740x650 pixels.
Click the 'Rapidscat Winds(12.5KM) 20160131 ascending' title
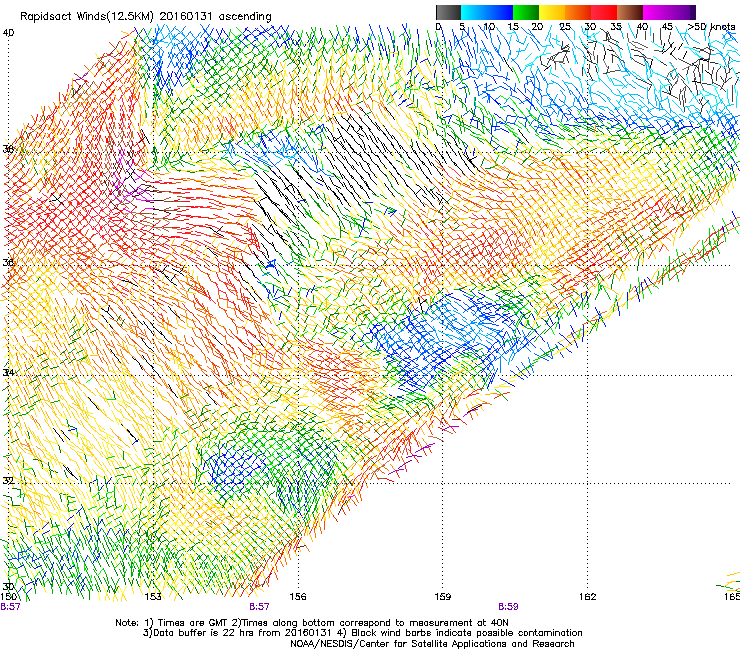point(146,17)
